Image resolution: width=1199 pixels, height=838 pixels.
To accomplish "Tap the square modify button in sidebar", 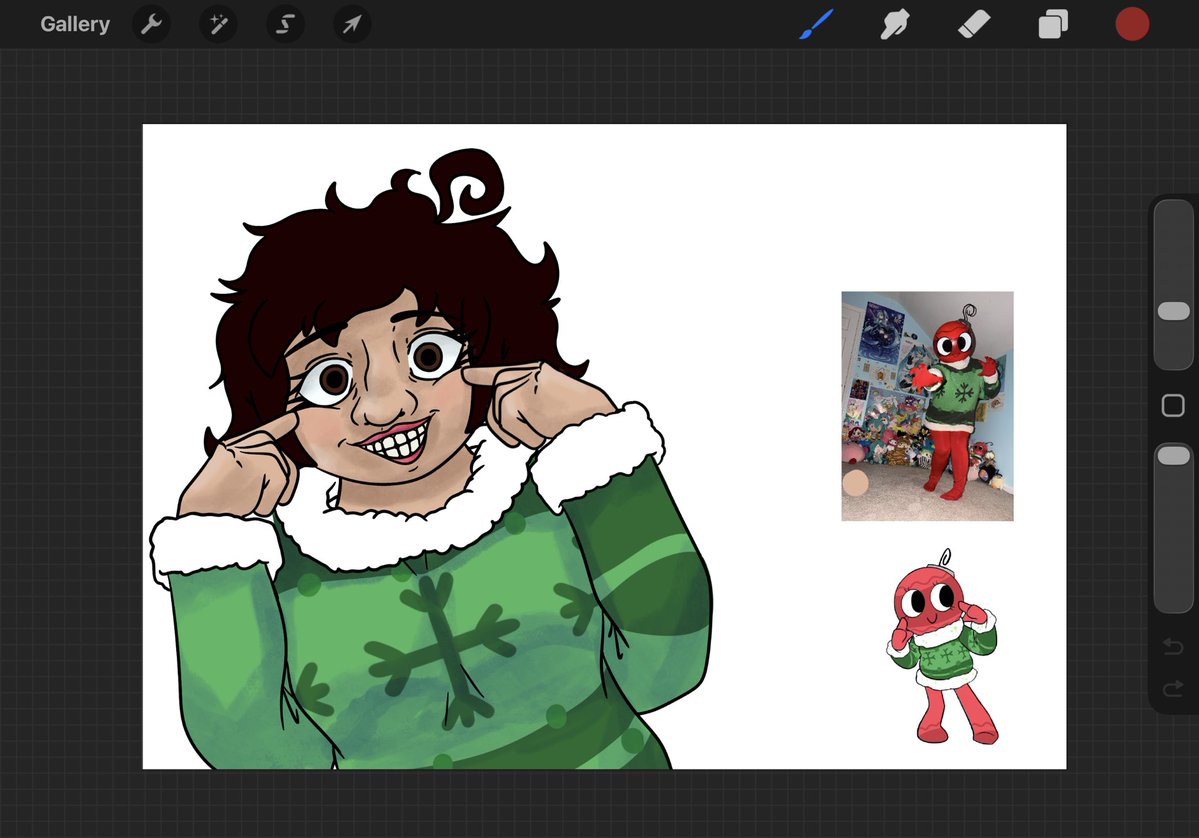I will [1173, 405].
